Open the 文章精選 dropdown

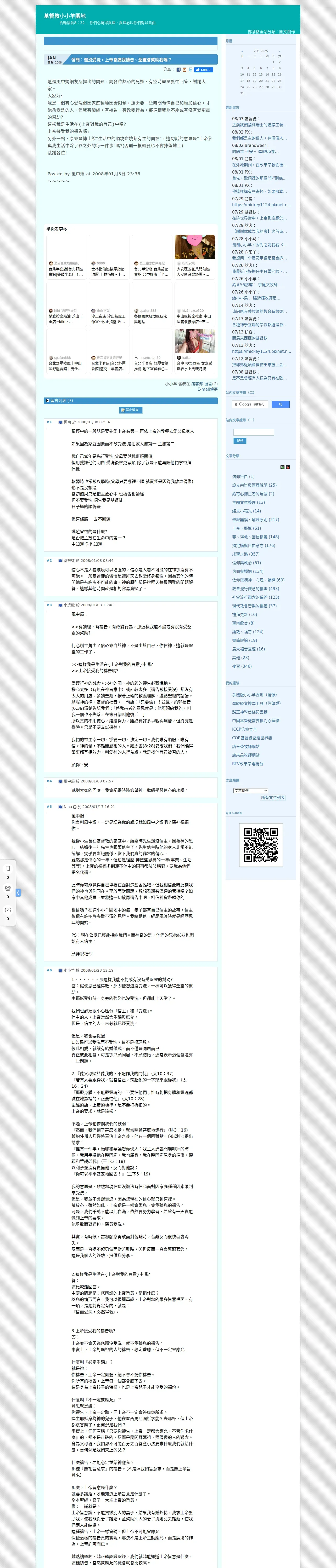click(x=251, y=791)
